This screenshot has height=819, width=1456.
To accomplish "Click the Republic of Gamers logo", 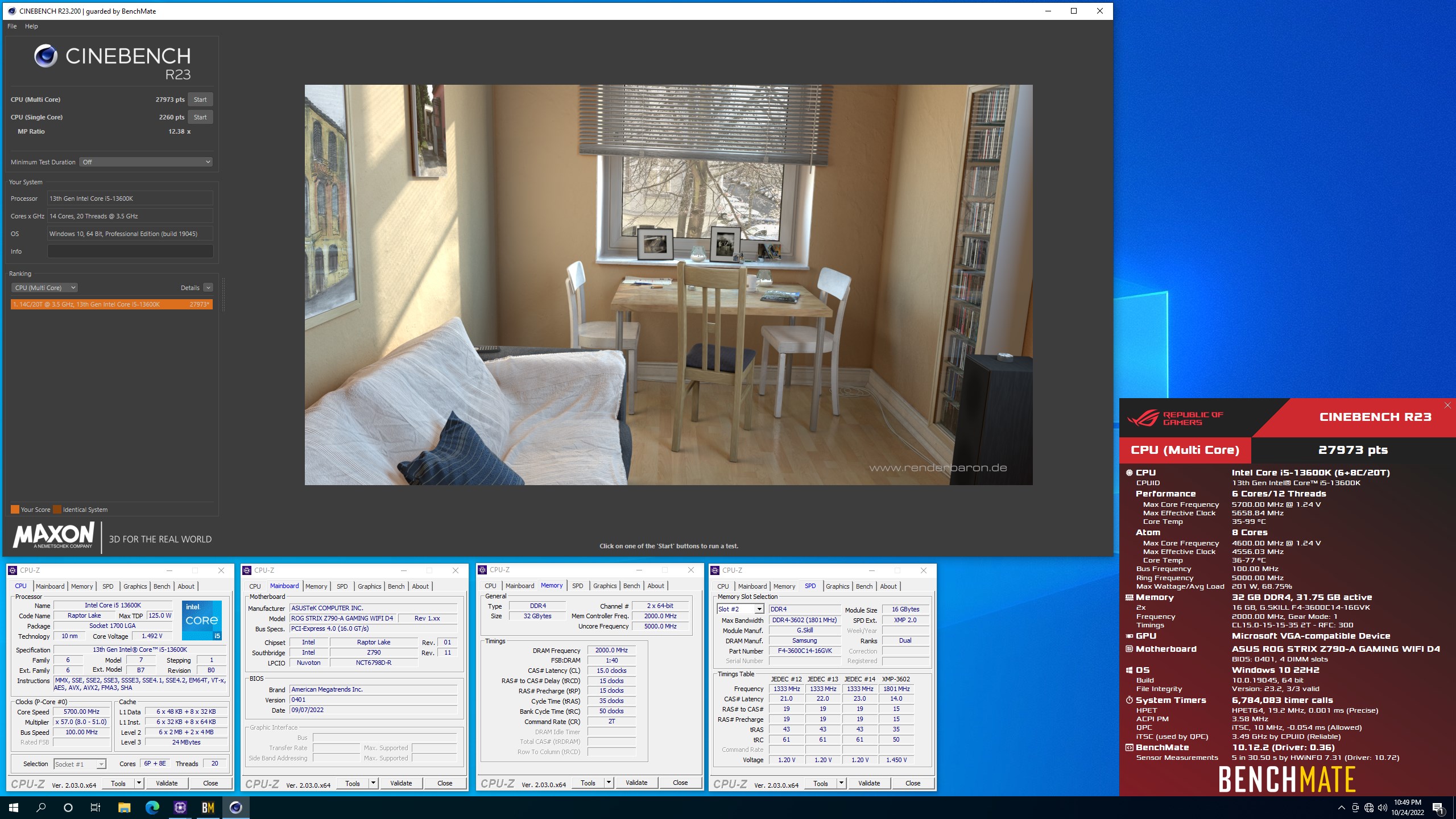I will (x=1176, y=418).
